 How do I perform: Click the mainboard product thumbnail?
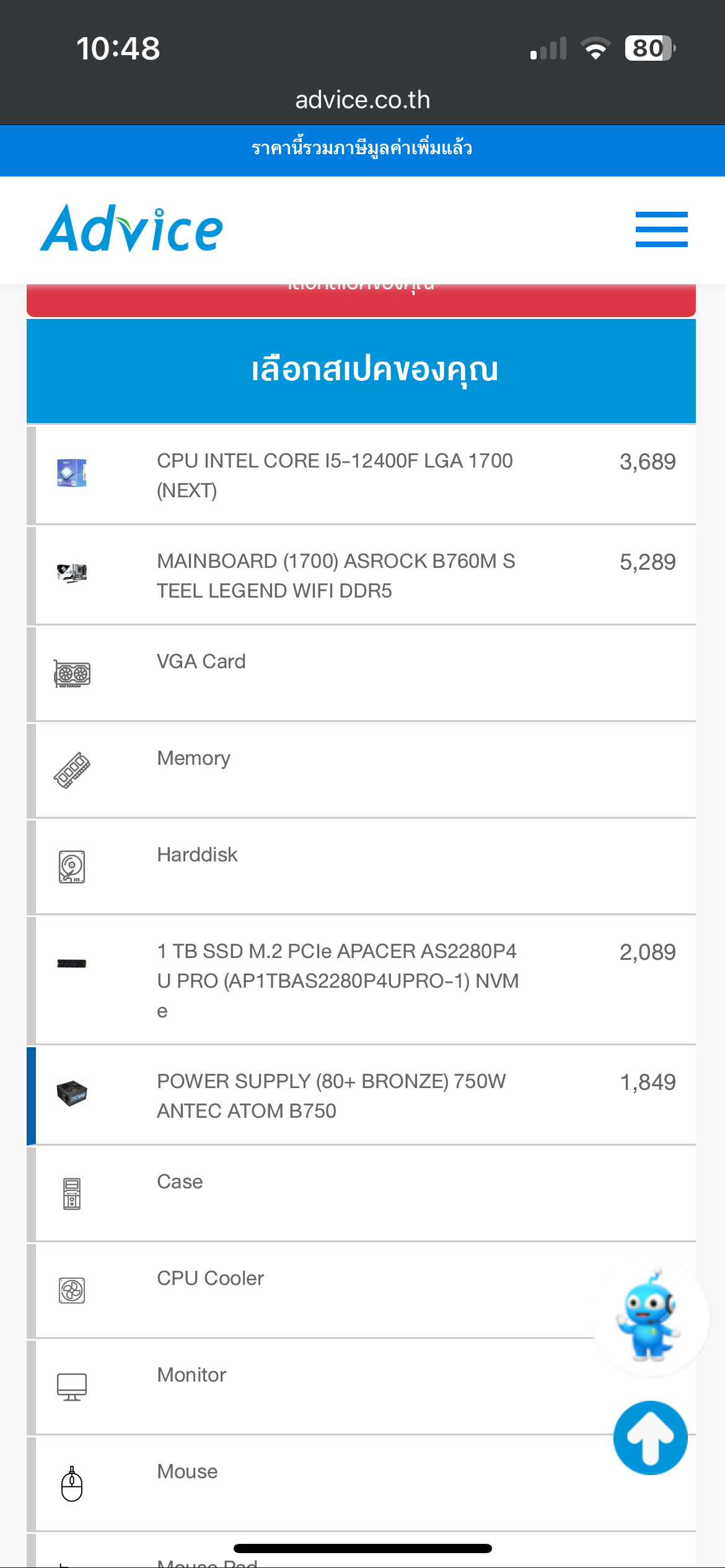point(72,573)
